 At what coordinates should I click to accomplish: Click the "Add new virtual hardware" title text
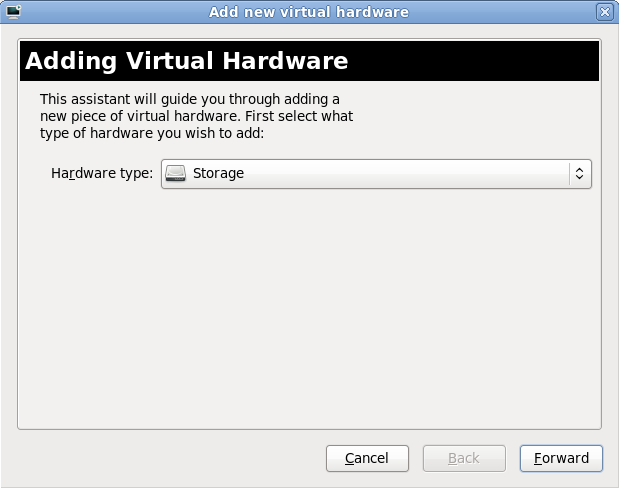click(x=309, y=12)
